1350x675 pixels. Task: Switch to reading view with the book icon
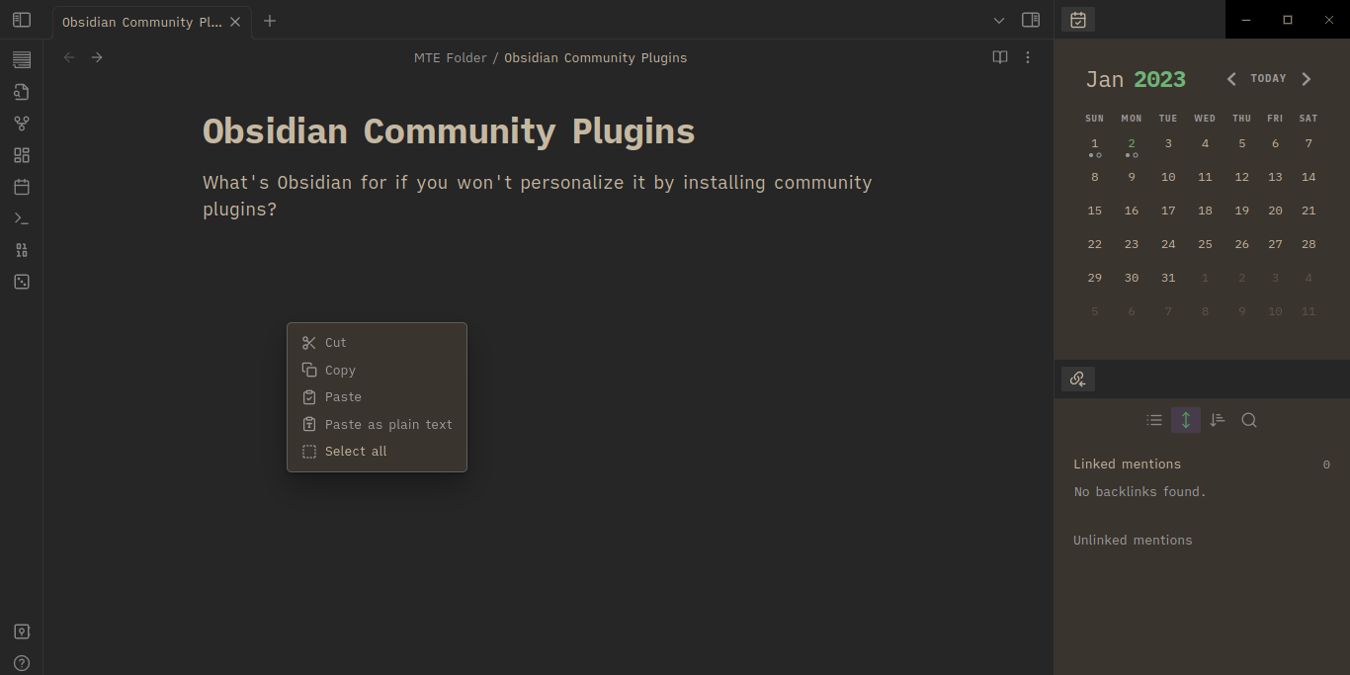tap(1000, 57)
